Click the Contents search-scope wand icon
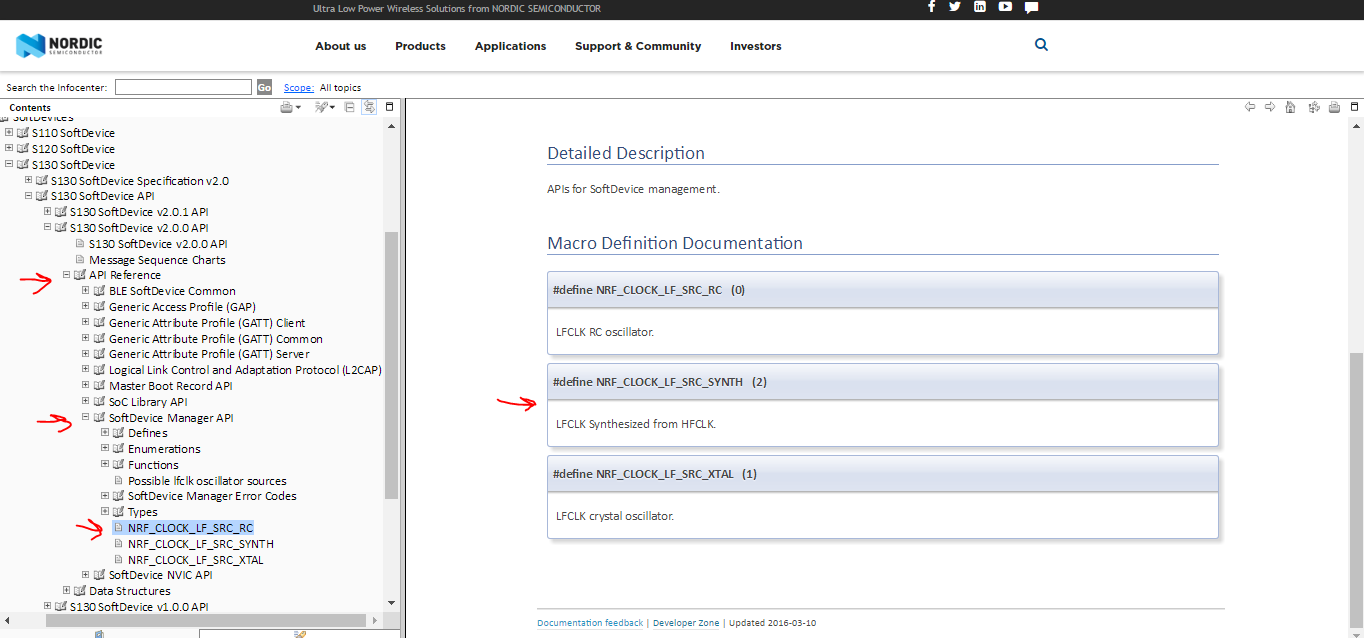The height and width of the screenshot is (638, 1364). (324, 107)
